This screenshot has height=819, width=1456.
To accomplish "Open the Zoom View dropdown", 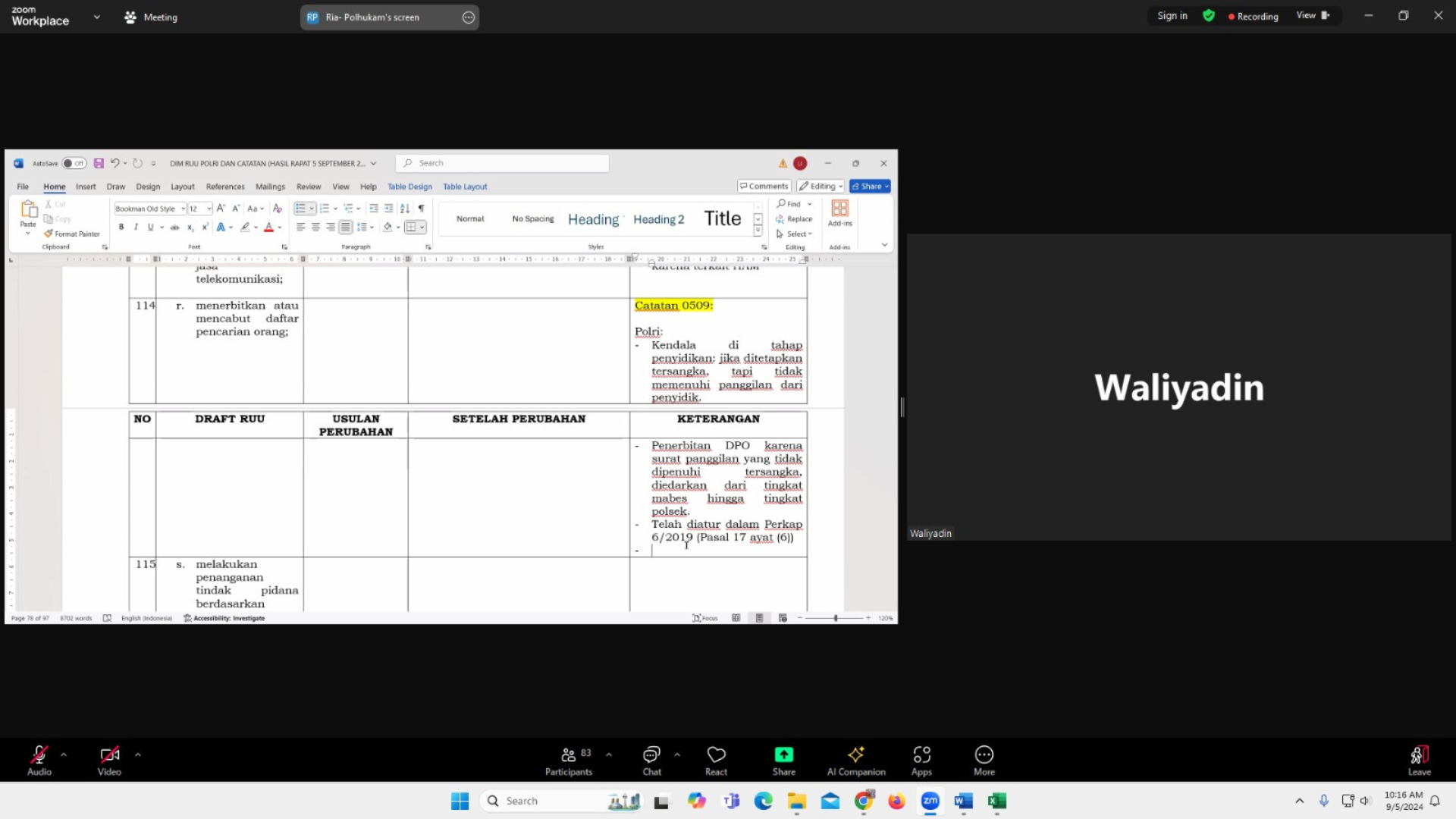I will pyautogui.click(x=1313, y=15).
